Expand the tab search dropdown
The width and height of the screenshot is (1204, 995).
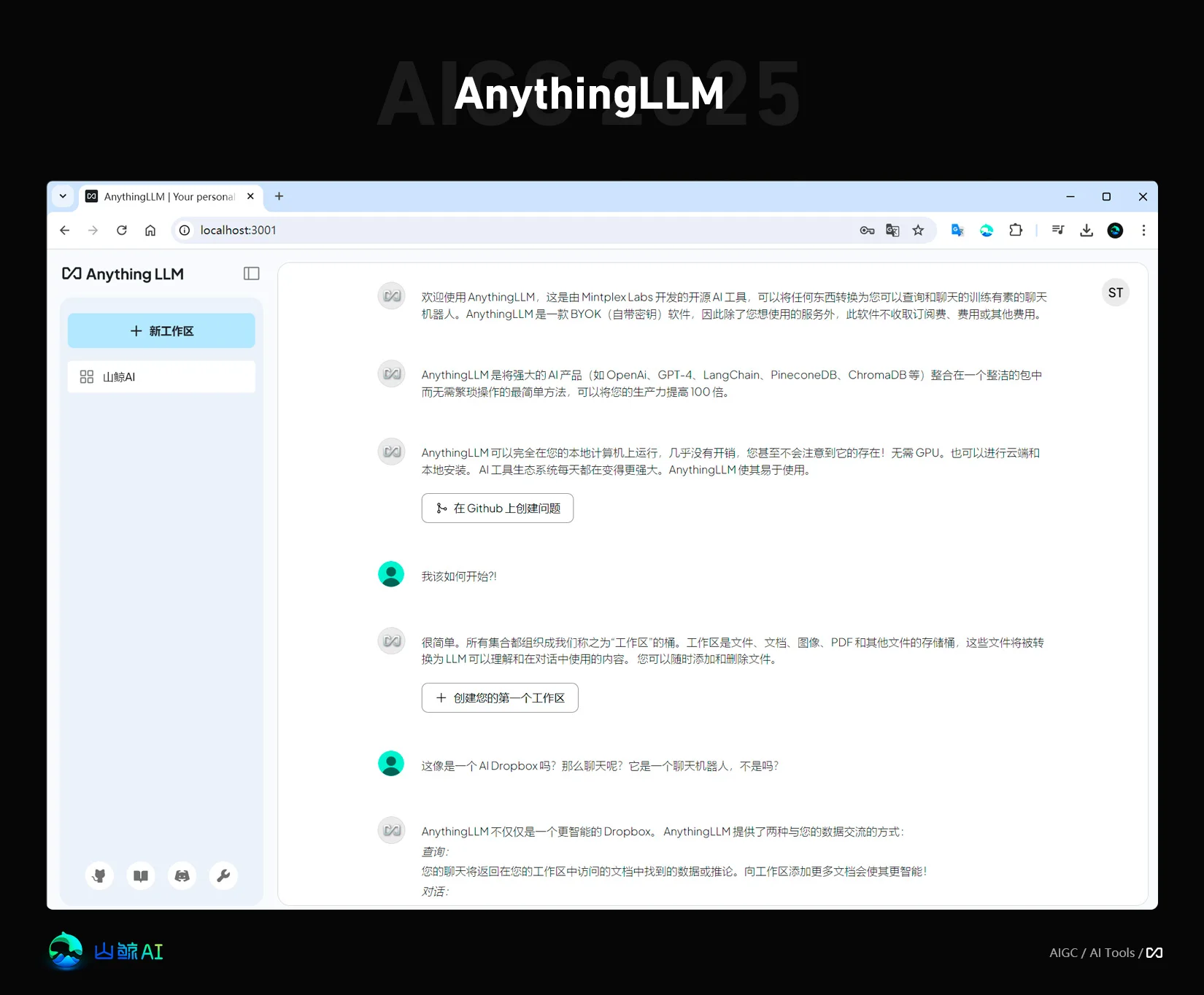(x=63, y=196)
